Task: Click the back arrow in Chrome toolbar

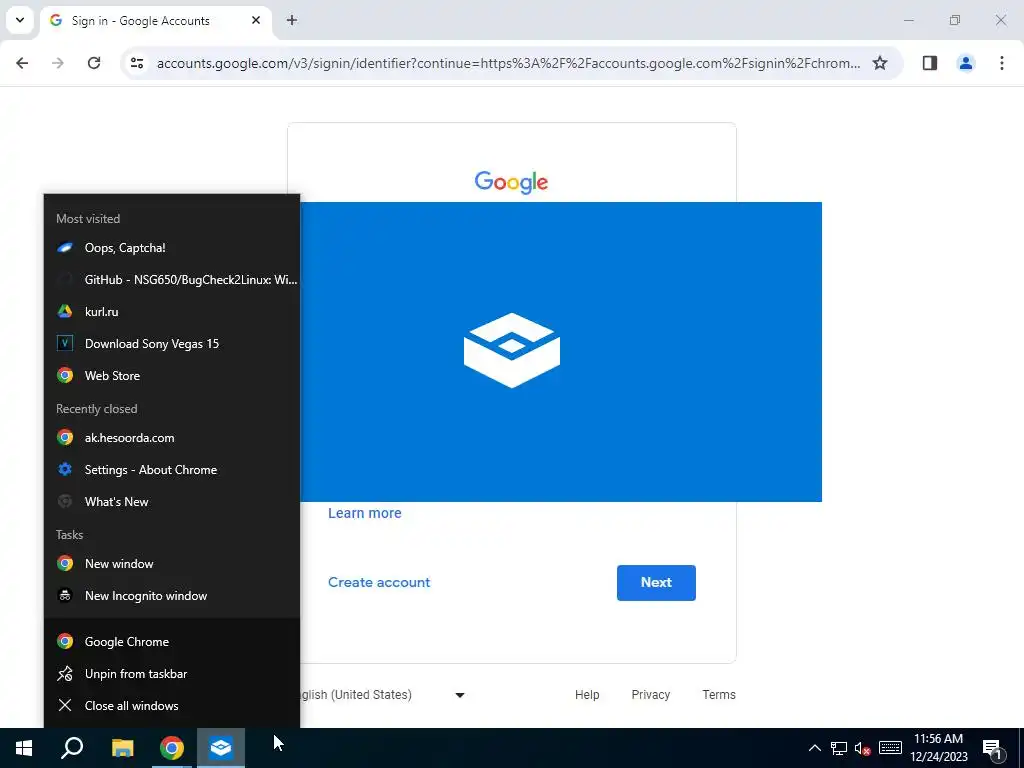Action: tap(22, 63)
